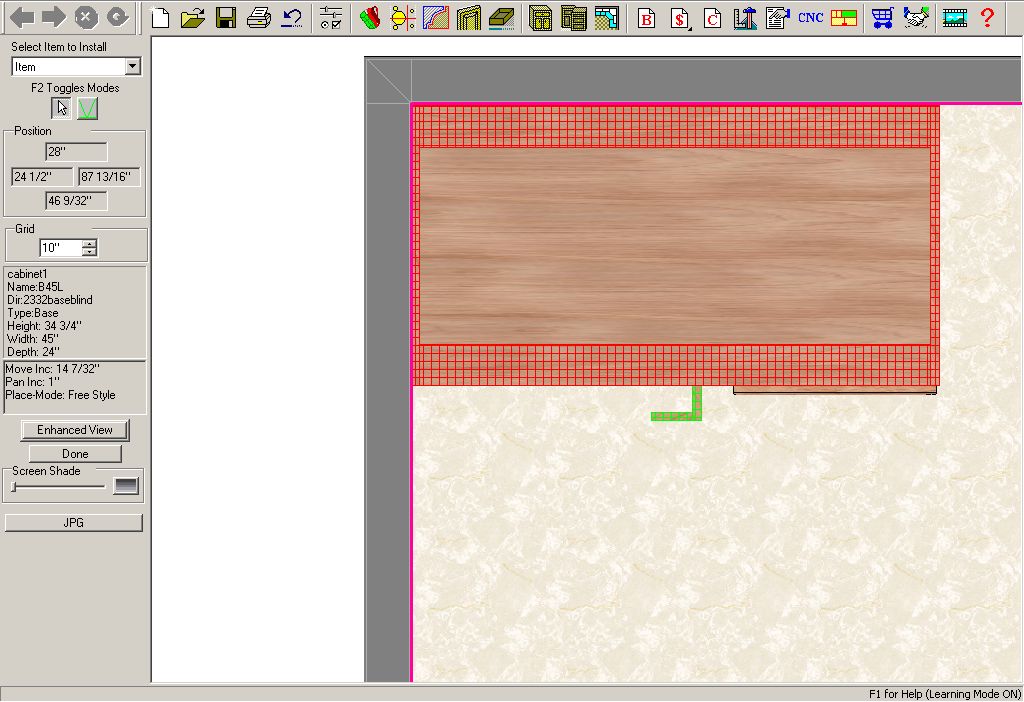This screenshot has height=702, width=1024.
Task: Click the 'Move Inc: 14 7/32"' text
Action: (x=52, y=369)
